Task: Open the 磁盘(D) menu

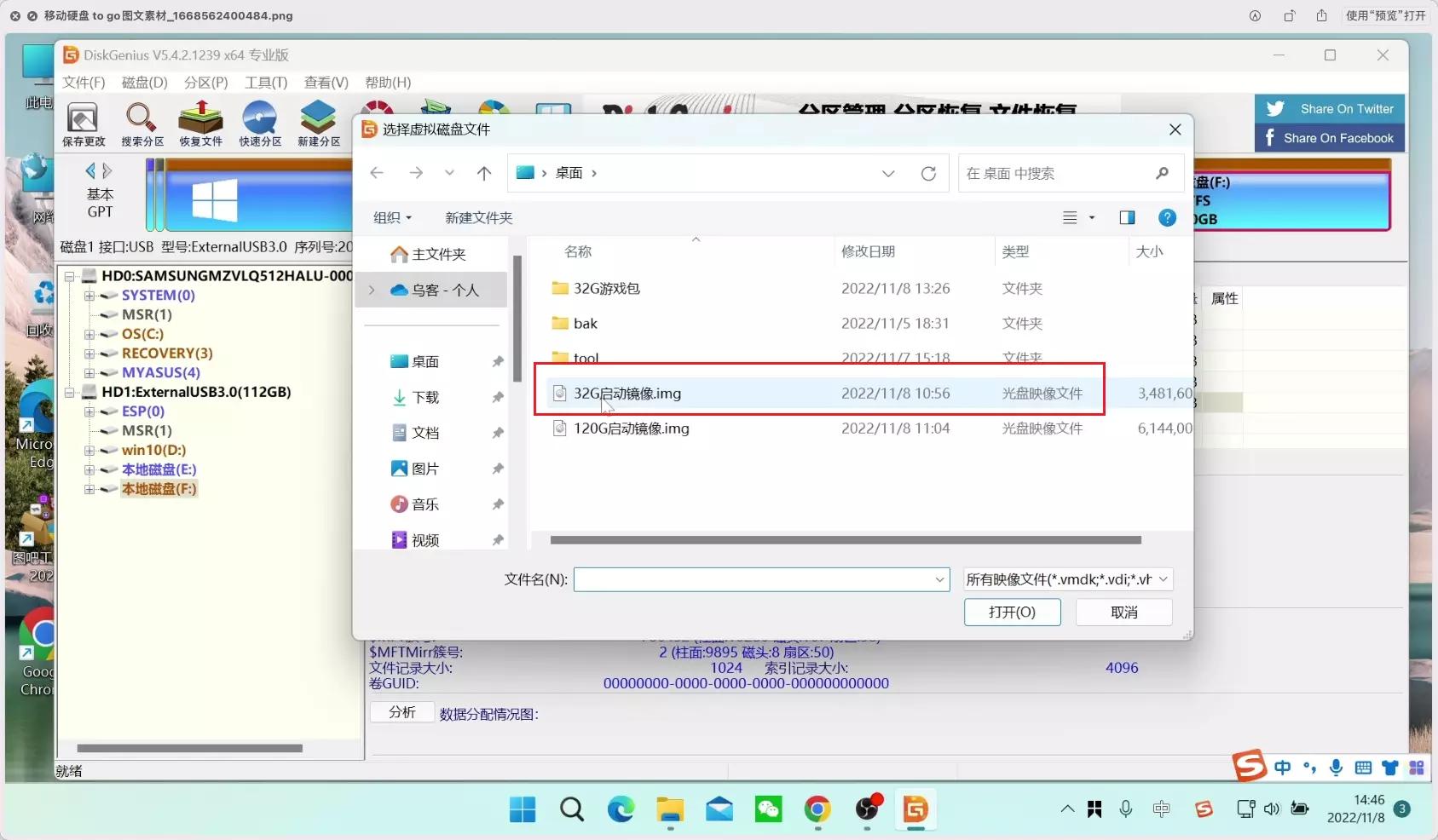Action: 142,82
